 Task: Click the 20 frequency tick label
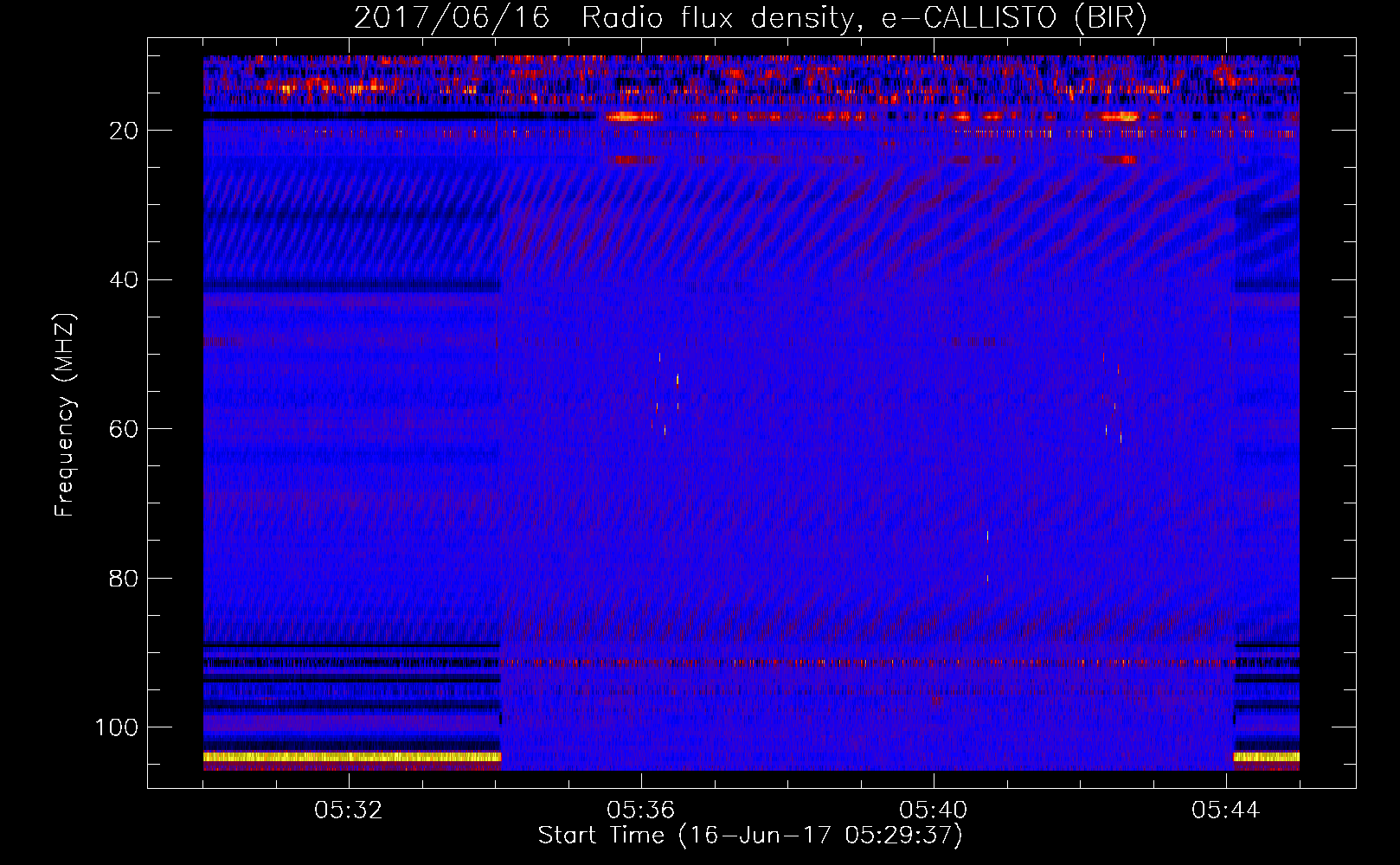pyautogui.click(x=125, y=131)
